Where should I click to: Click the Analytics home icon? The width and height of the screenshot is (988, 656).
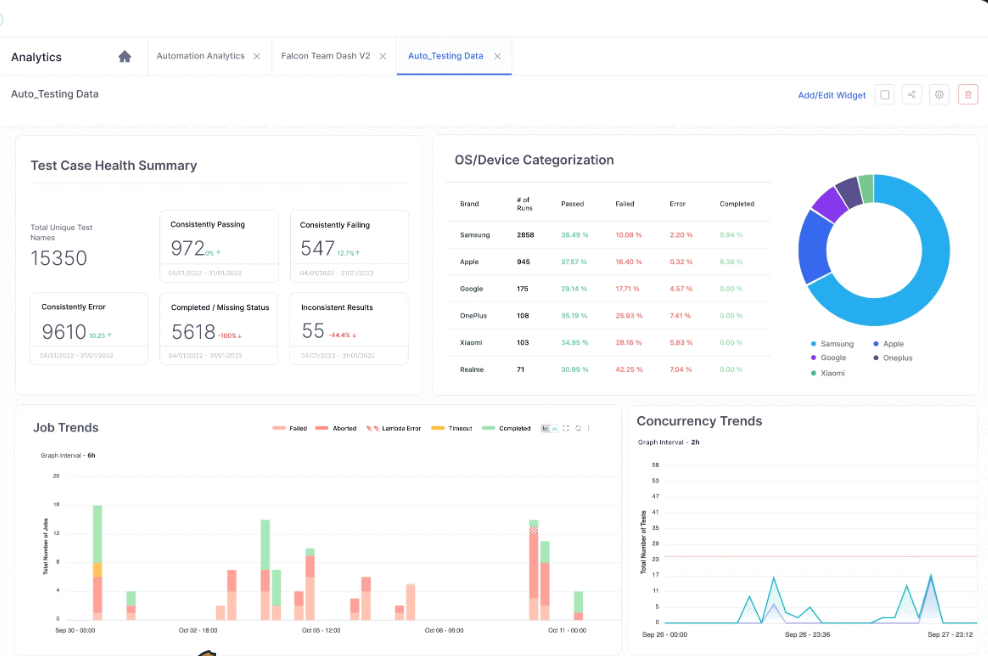124,56
